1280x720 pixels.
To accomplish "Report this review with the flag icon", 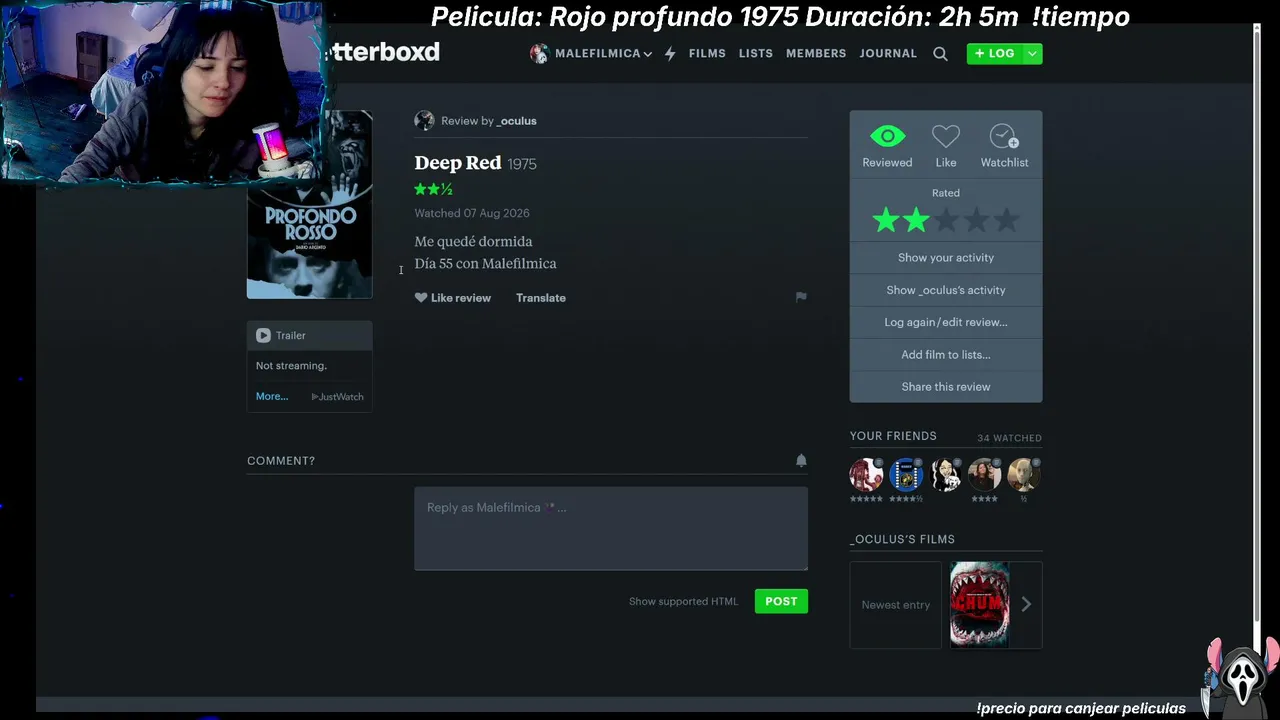I will tap(801, 297).
